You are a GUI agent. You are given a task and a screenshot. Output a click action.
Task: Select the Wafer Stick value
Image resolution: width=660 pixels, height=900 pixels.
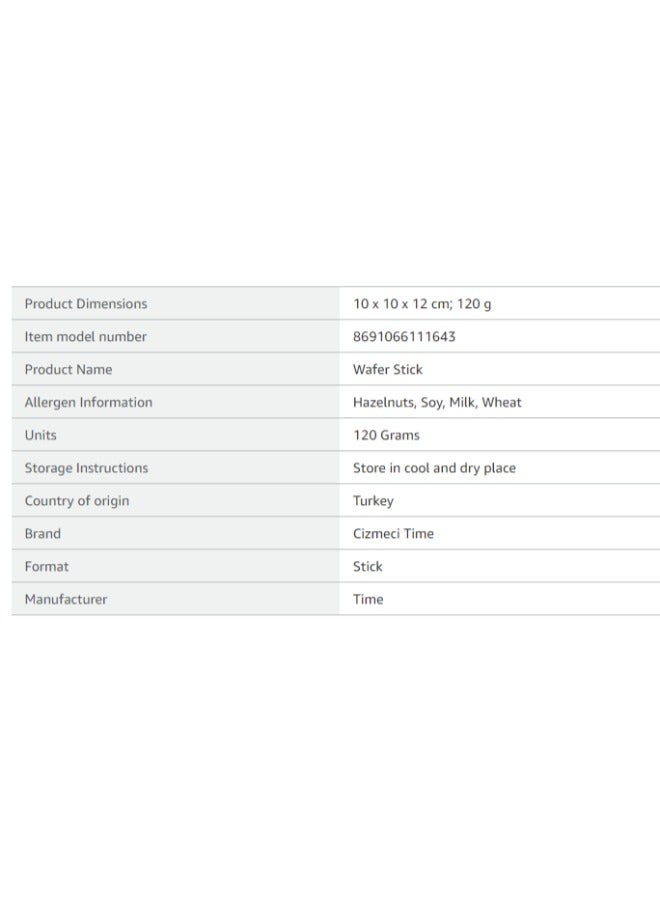click(x=387, y=369)
